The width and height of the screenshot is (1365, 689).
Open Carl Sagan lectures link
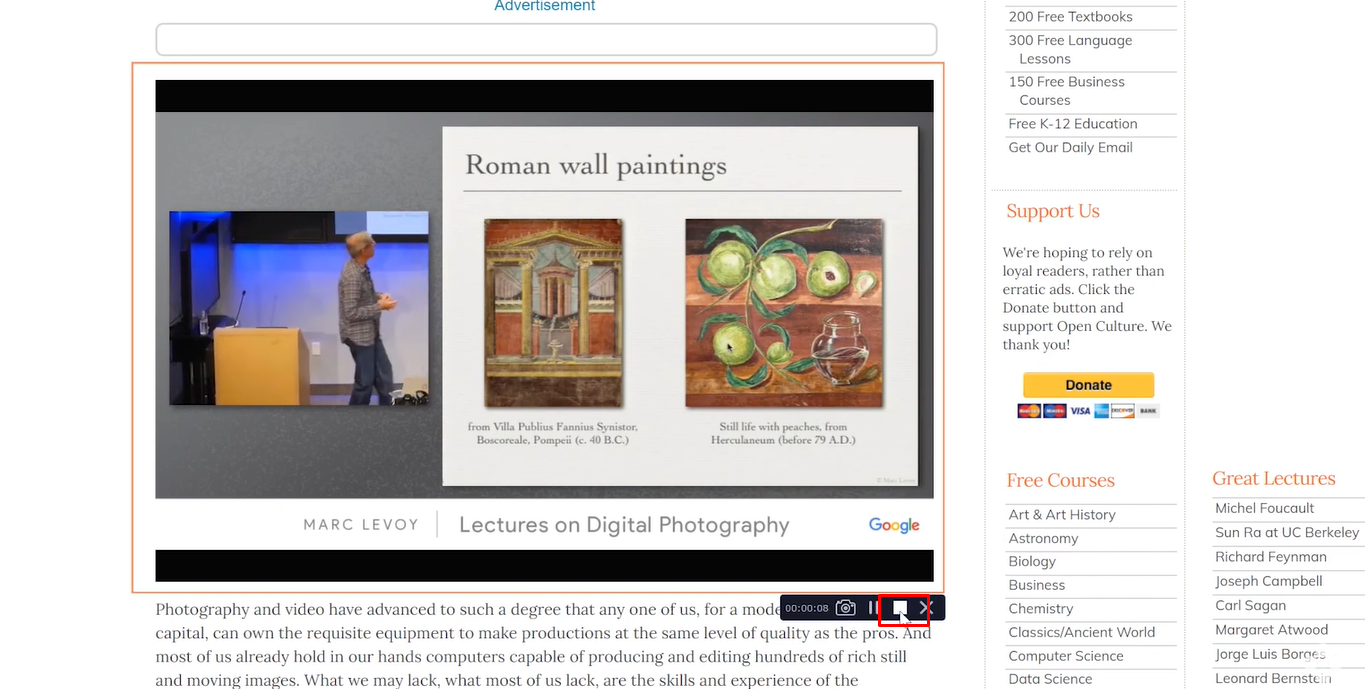click(x=1250, y=605)
